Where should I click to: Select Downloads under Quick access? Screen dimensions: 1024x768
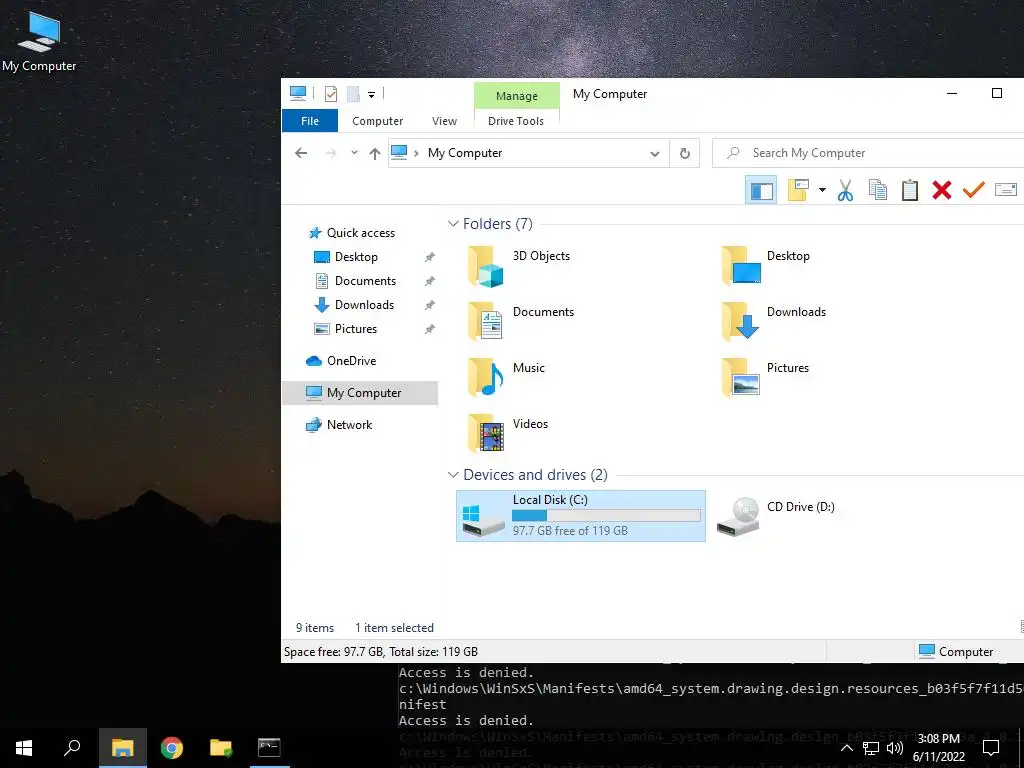pyautogui.click(x=364, y=305)
